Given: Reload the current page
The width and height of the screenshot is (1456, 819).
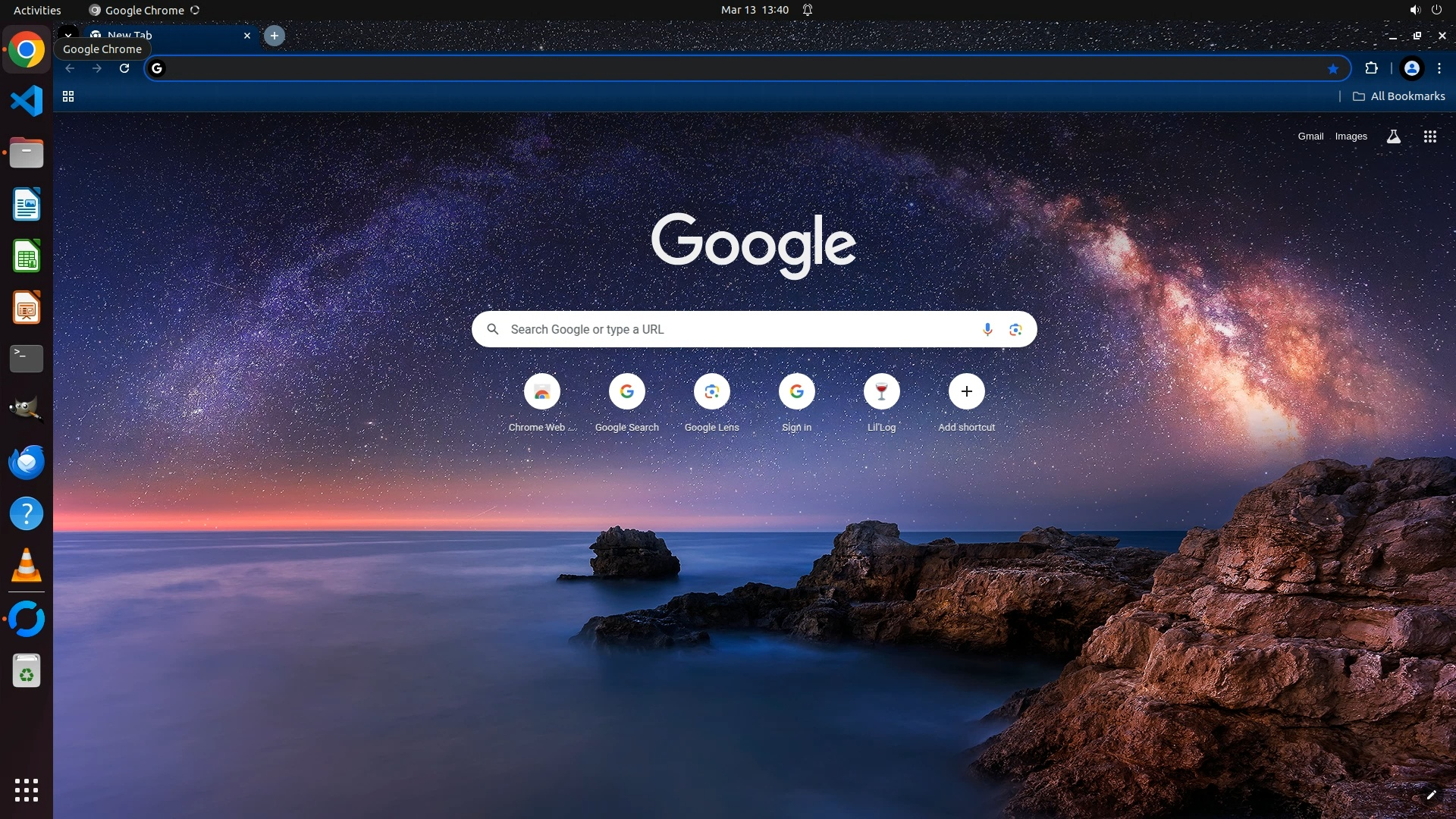Looking at the screenshot, I should click(124, 68).
